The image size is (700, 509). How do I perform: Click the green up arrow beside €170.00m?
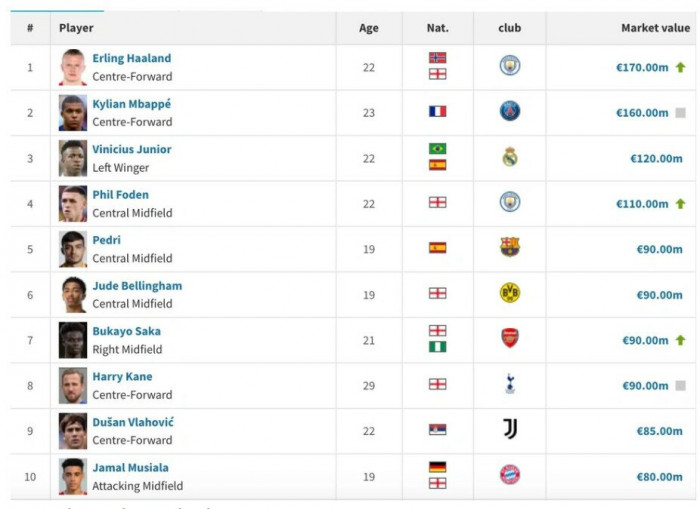click(x=680, y=68)
